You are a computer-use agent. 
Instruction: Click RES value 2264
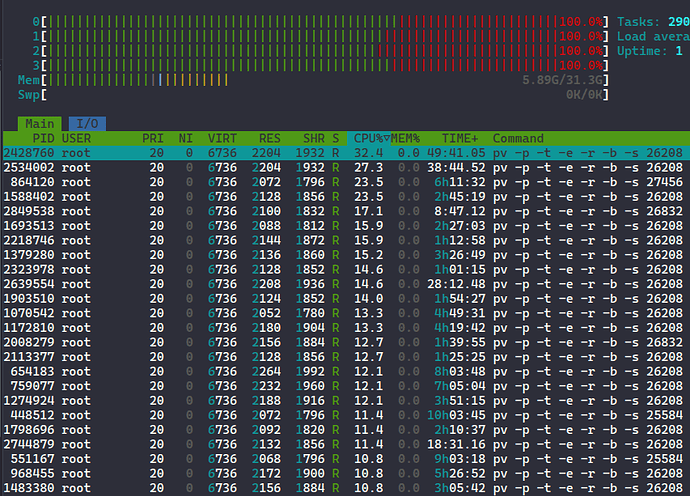pos(266,371)
